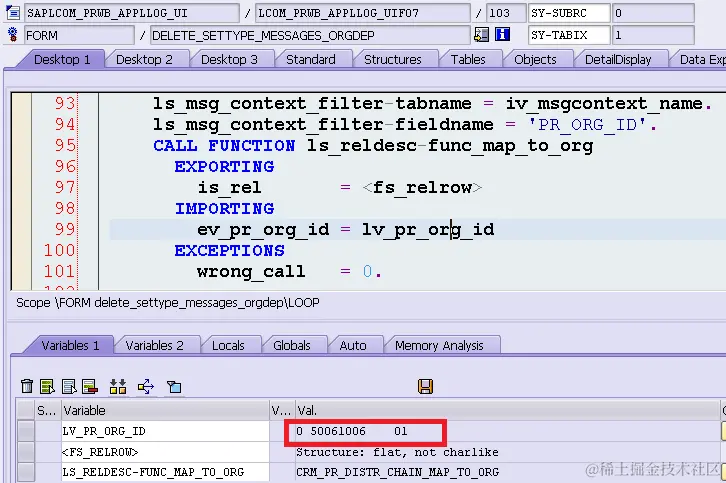The height and width of the screenshot is (483, 726).
Task: Click the SY-SUBRC field
Action: (x=569, y=13)
